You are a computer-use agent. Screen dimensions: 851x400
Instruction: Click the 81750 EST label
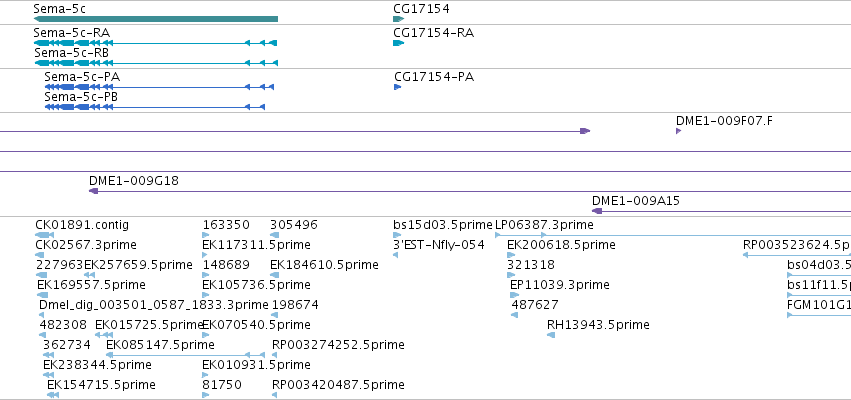click(x=222, y=385)
